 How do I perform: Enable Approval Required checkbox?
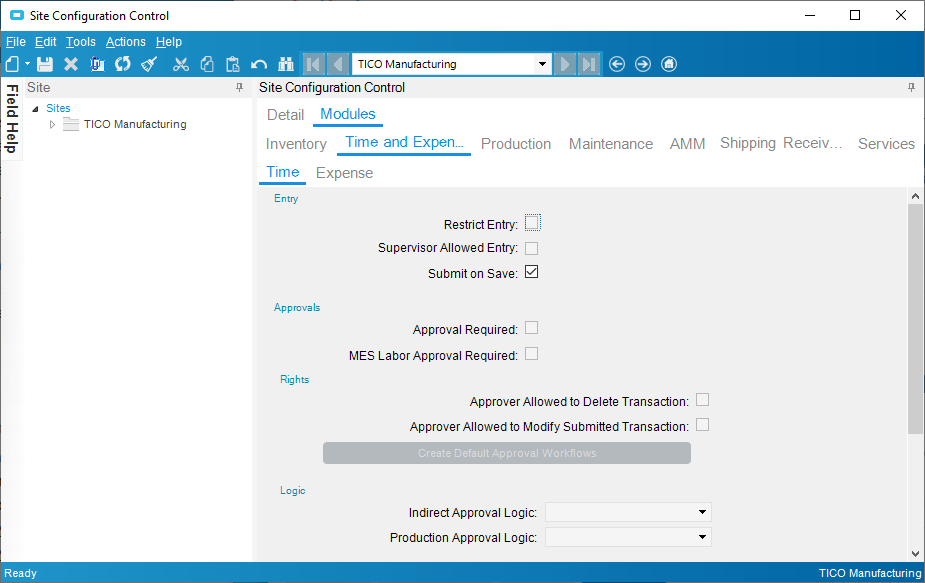coord(532,327)
